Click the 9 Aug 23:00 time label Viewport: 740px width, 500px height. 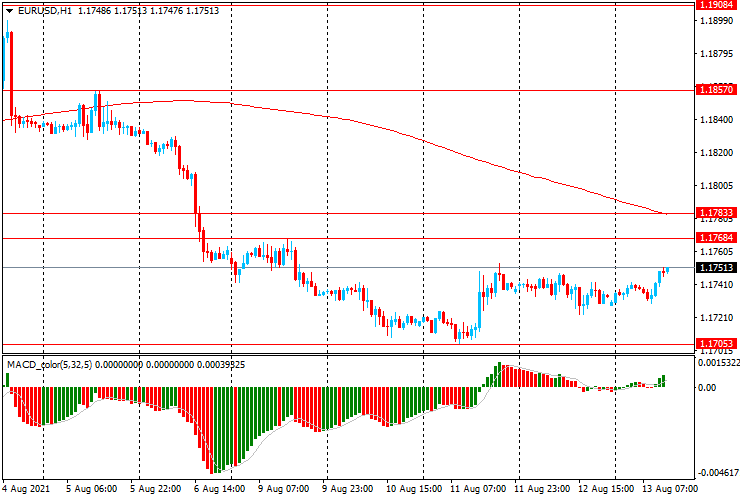[347, 488]
